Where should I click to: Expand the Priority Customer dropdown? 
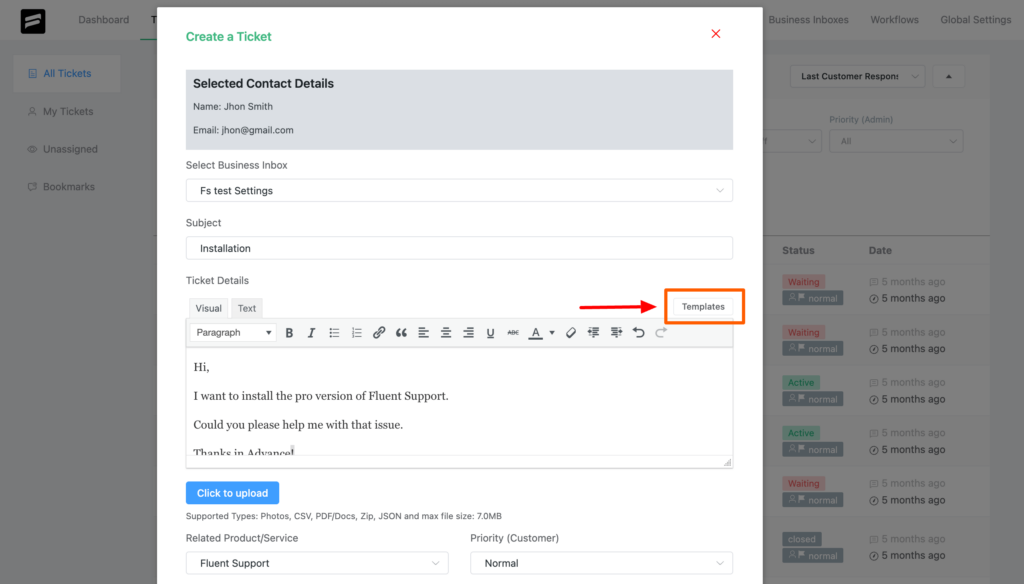(x=600, y=563)
